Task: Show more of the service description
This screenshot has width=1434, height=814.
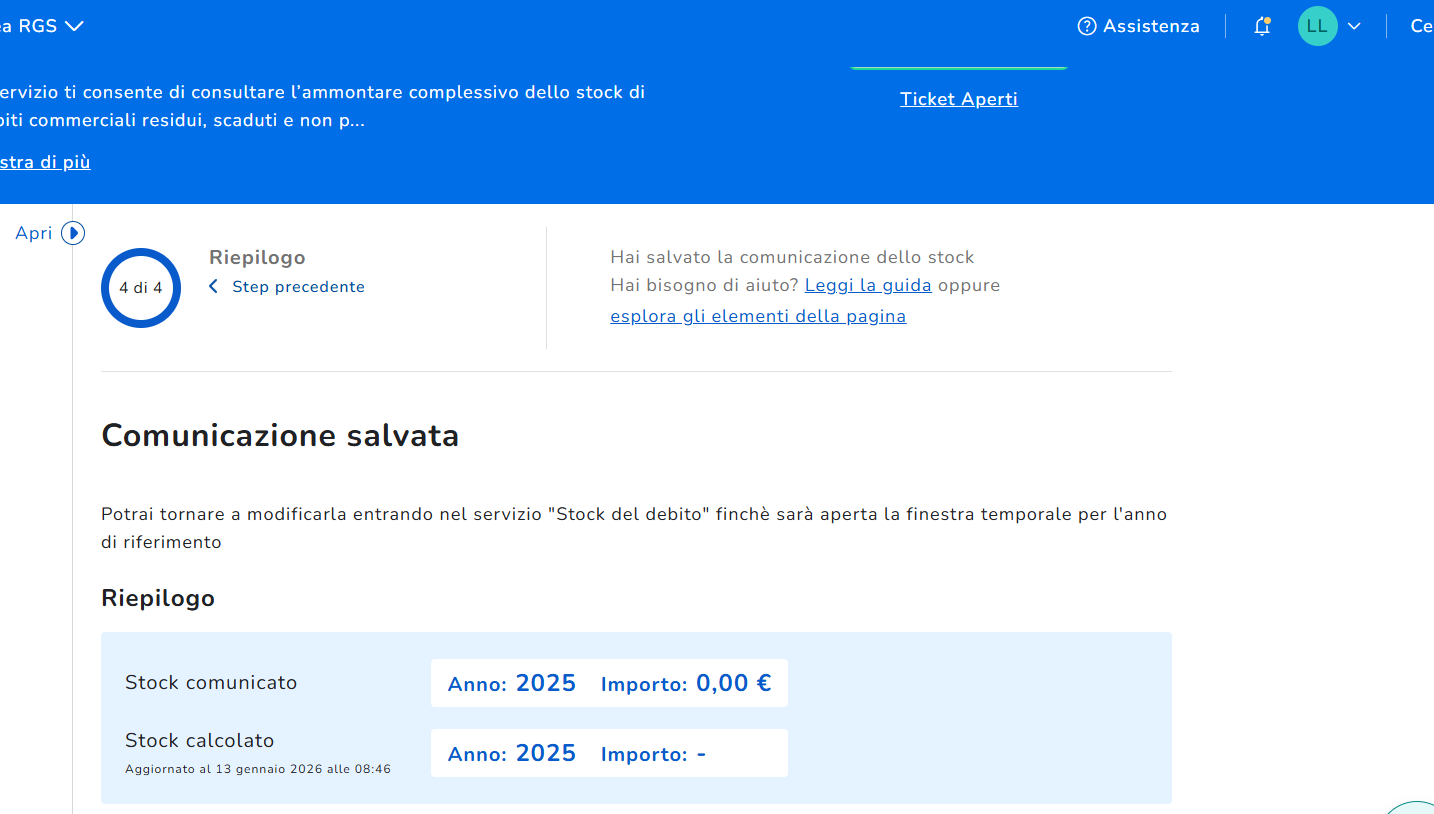Action: [x=45, y=162]
